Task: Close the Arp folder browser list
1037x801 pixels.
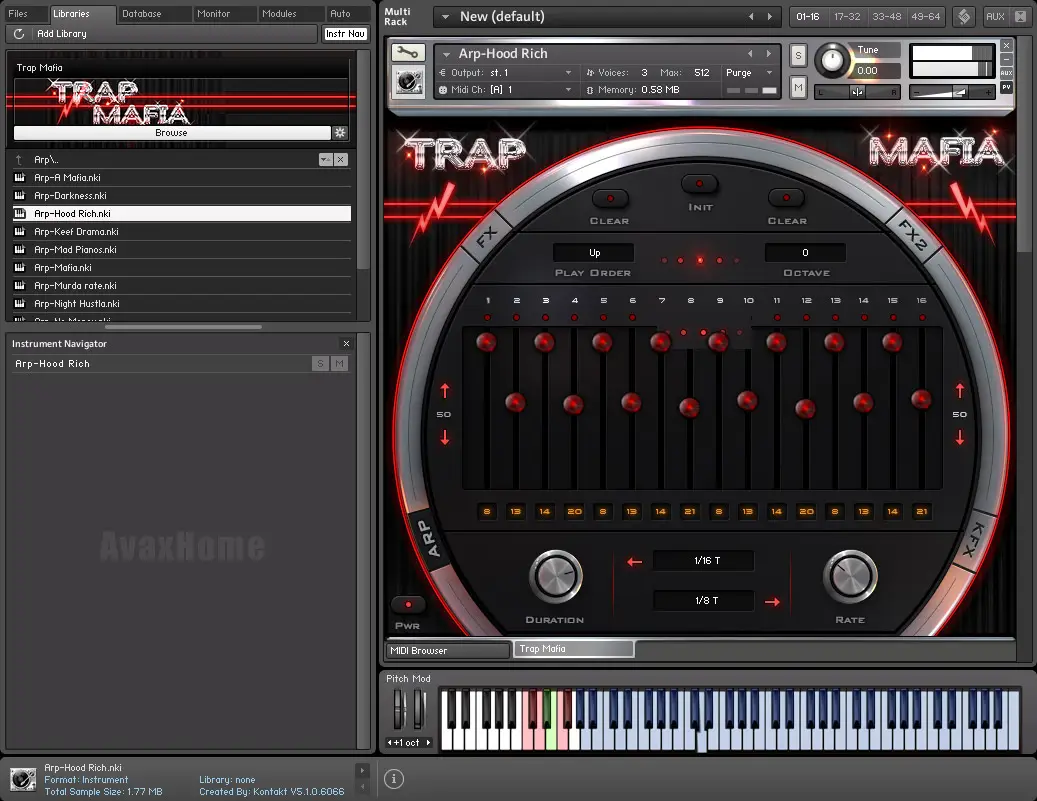Action: coord(340,159)
